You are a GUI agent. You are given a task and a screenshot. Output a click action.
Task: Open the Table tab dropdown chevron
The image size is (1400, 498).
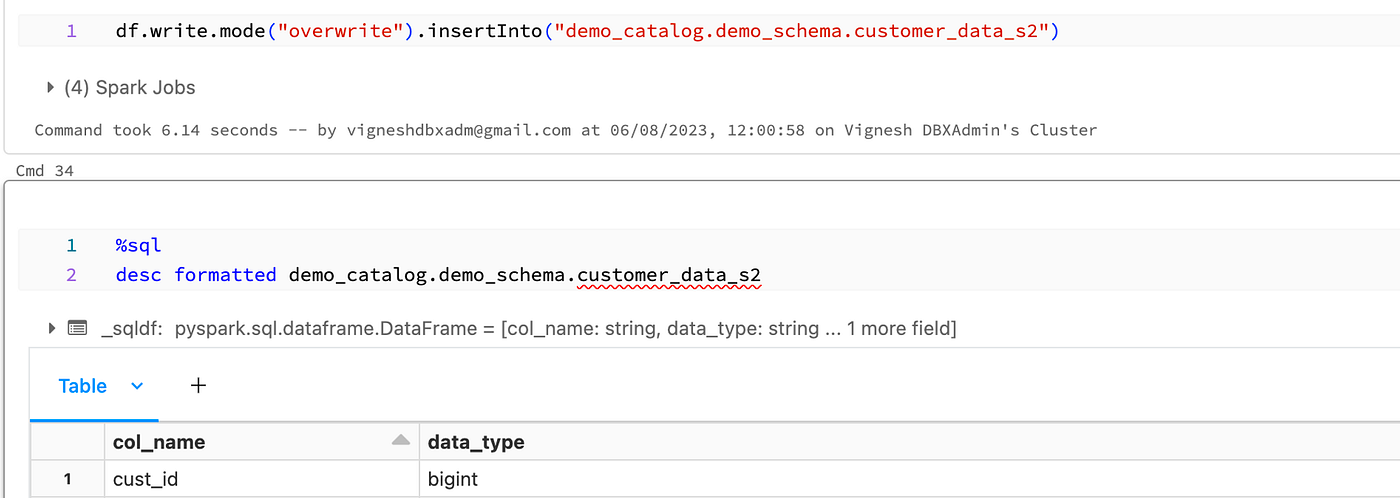tap(137, 386)
